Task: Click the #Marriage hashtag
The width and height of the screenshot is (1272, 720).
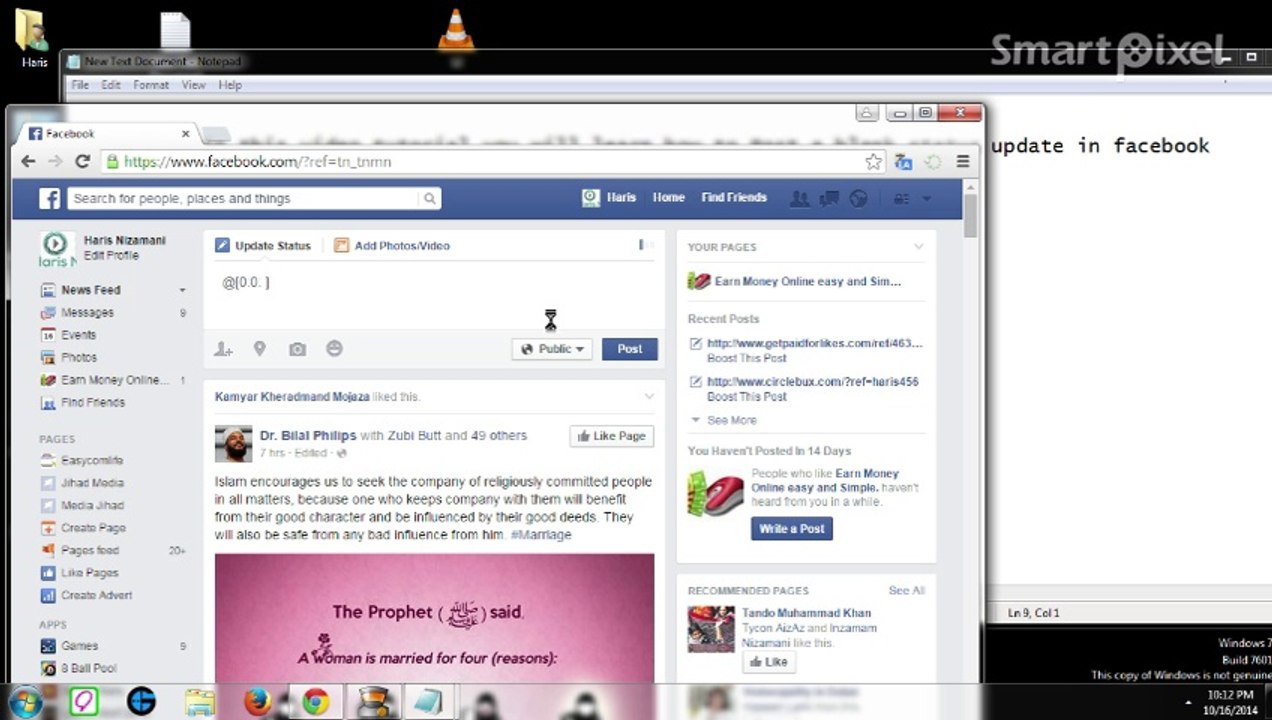Action: (x=540, y=535)
